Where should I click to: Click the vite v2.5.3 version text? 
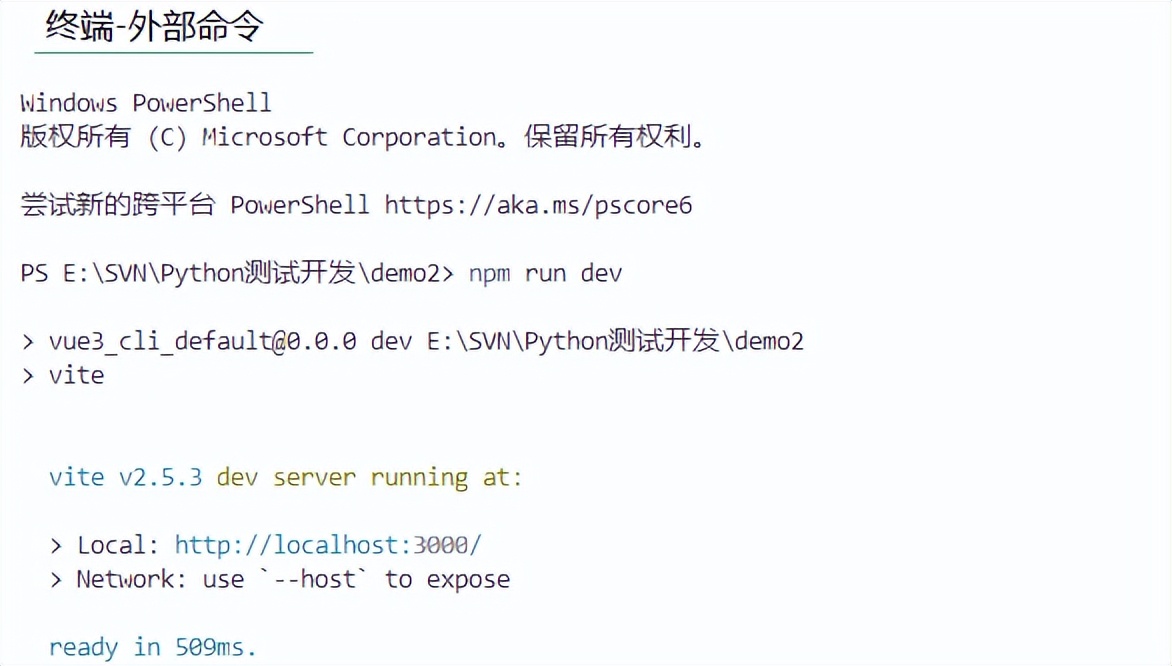point(125,477)
